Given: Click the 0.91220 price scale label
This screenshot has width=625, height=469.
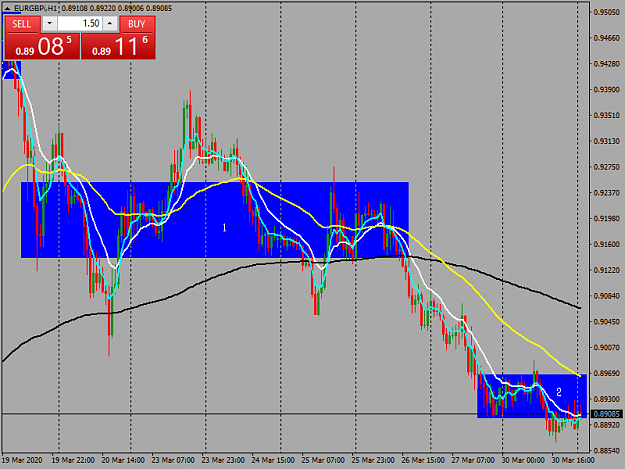Looking at the screenshot, I should (x=607, y=270).
